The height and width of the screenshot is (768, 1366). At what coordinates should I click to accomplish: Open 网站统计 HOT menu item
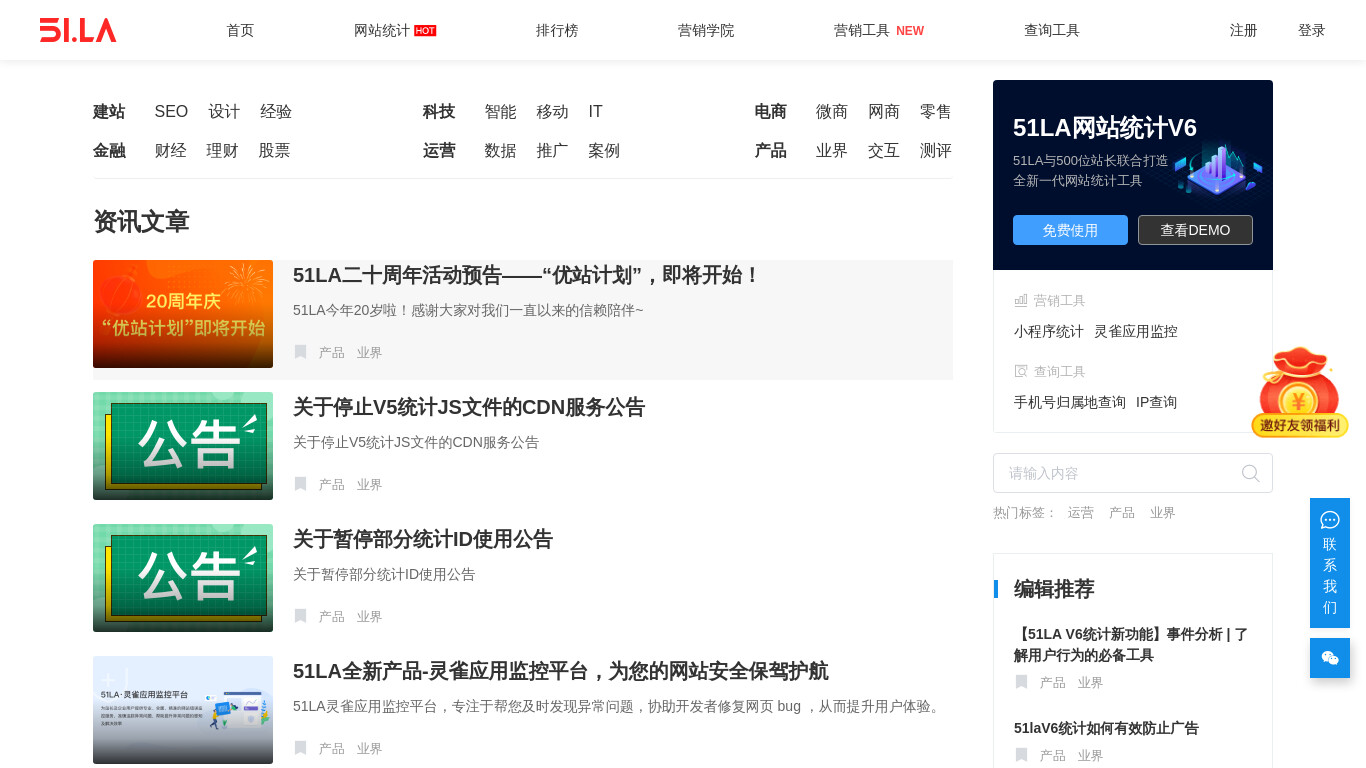[395, 30]
